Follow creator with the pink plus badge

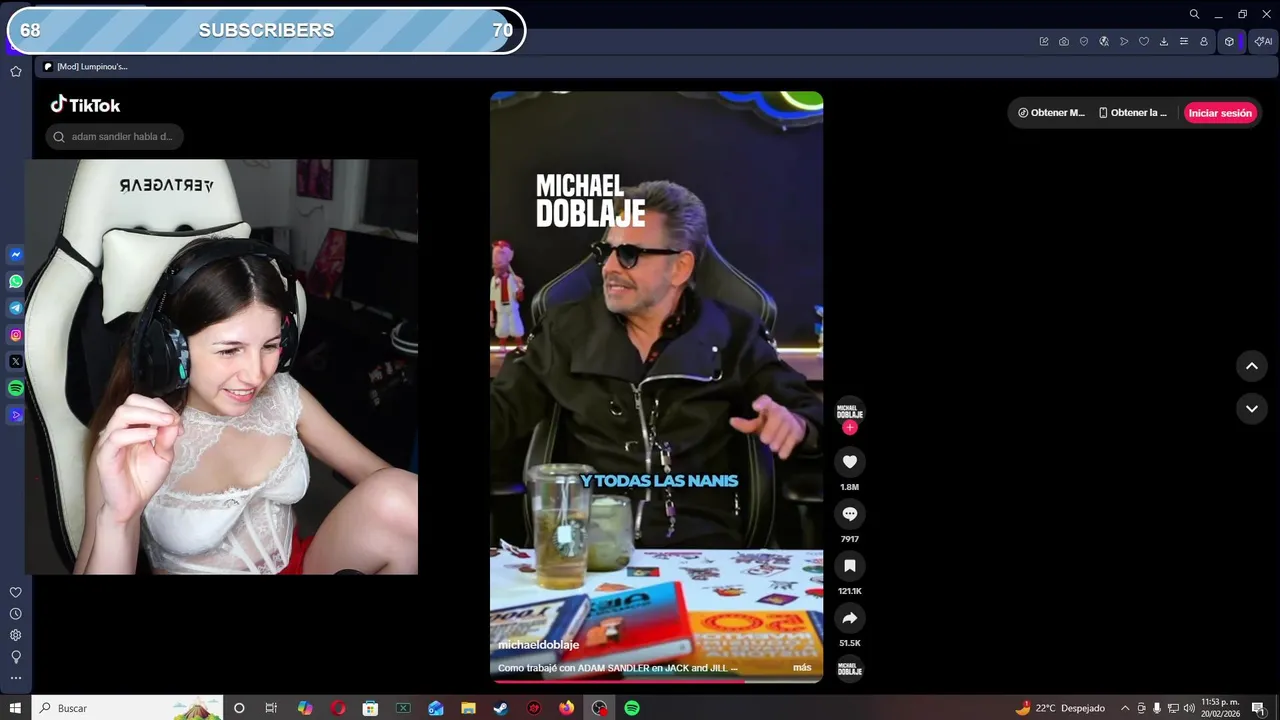tap(850, 427)
